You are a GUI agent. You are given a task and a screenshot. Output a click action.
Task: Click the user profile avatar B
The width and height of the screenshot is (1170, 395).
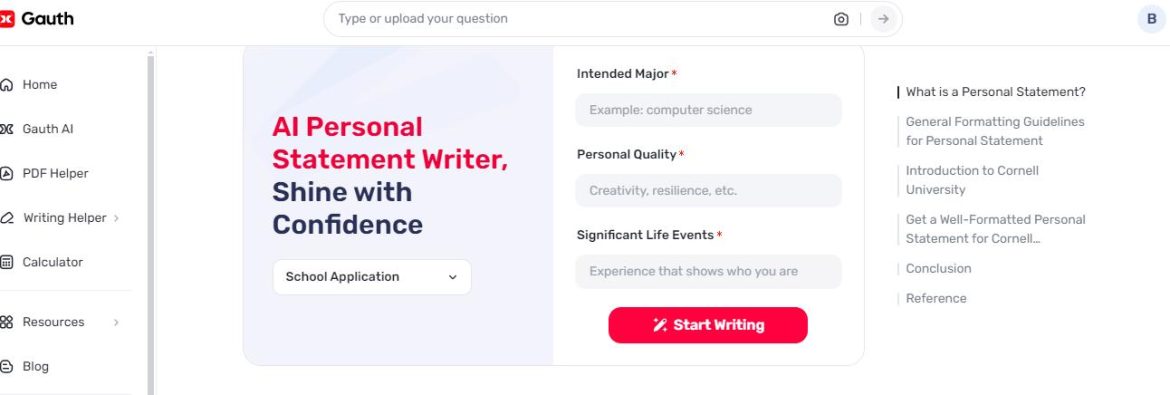tap(1151, 19)
